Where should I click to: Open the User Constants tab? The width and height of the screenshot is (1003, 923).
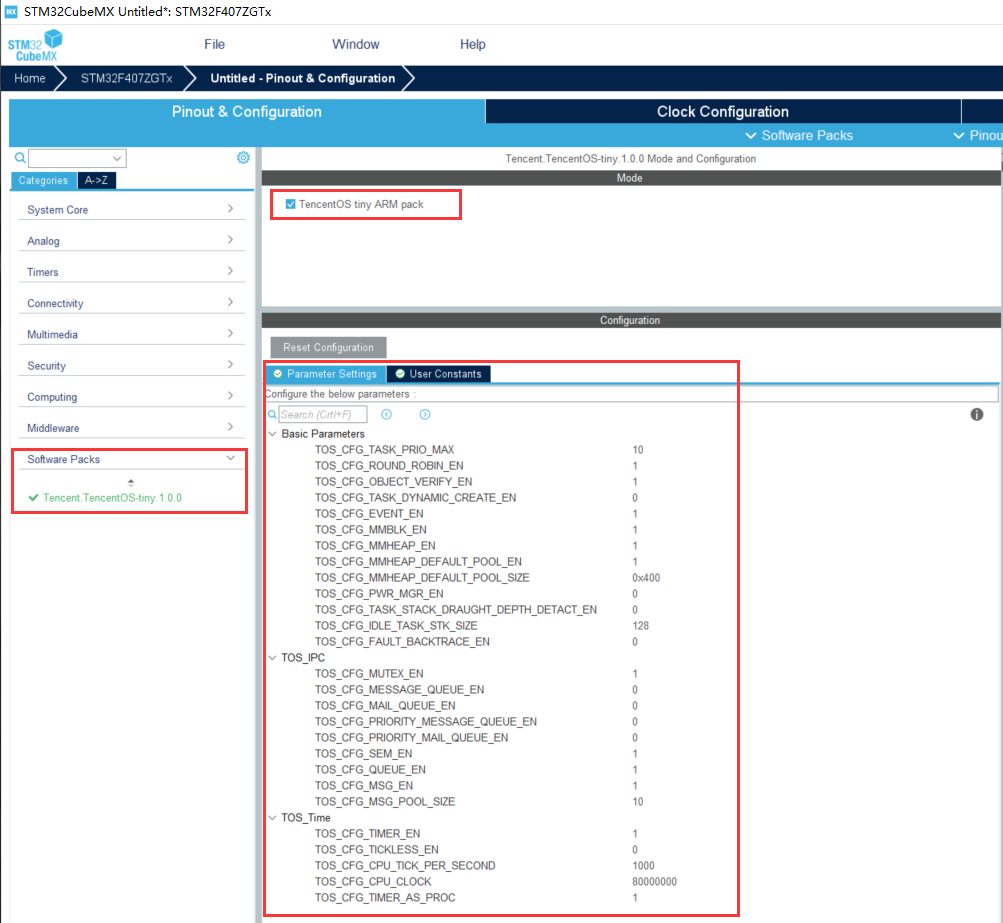(x=439, y=374)
